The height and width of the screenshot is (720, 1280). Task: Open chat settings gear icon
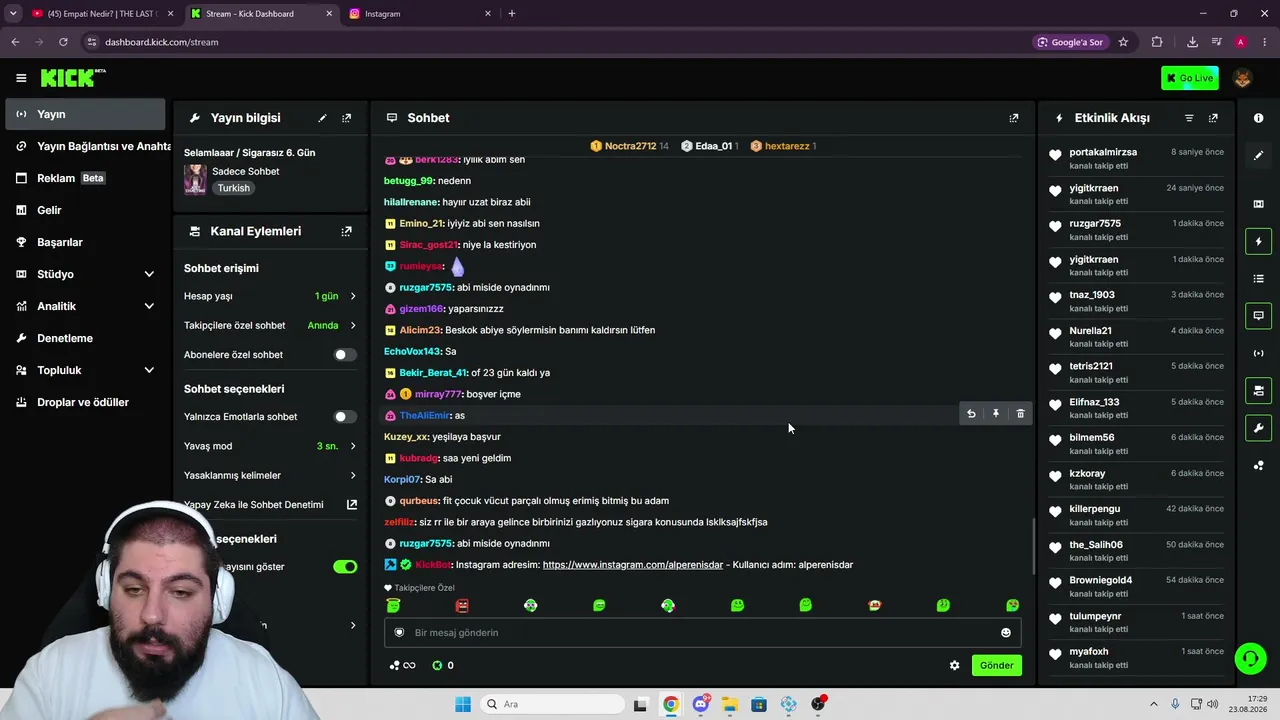[954, 665]
